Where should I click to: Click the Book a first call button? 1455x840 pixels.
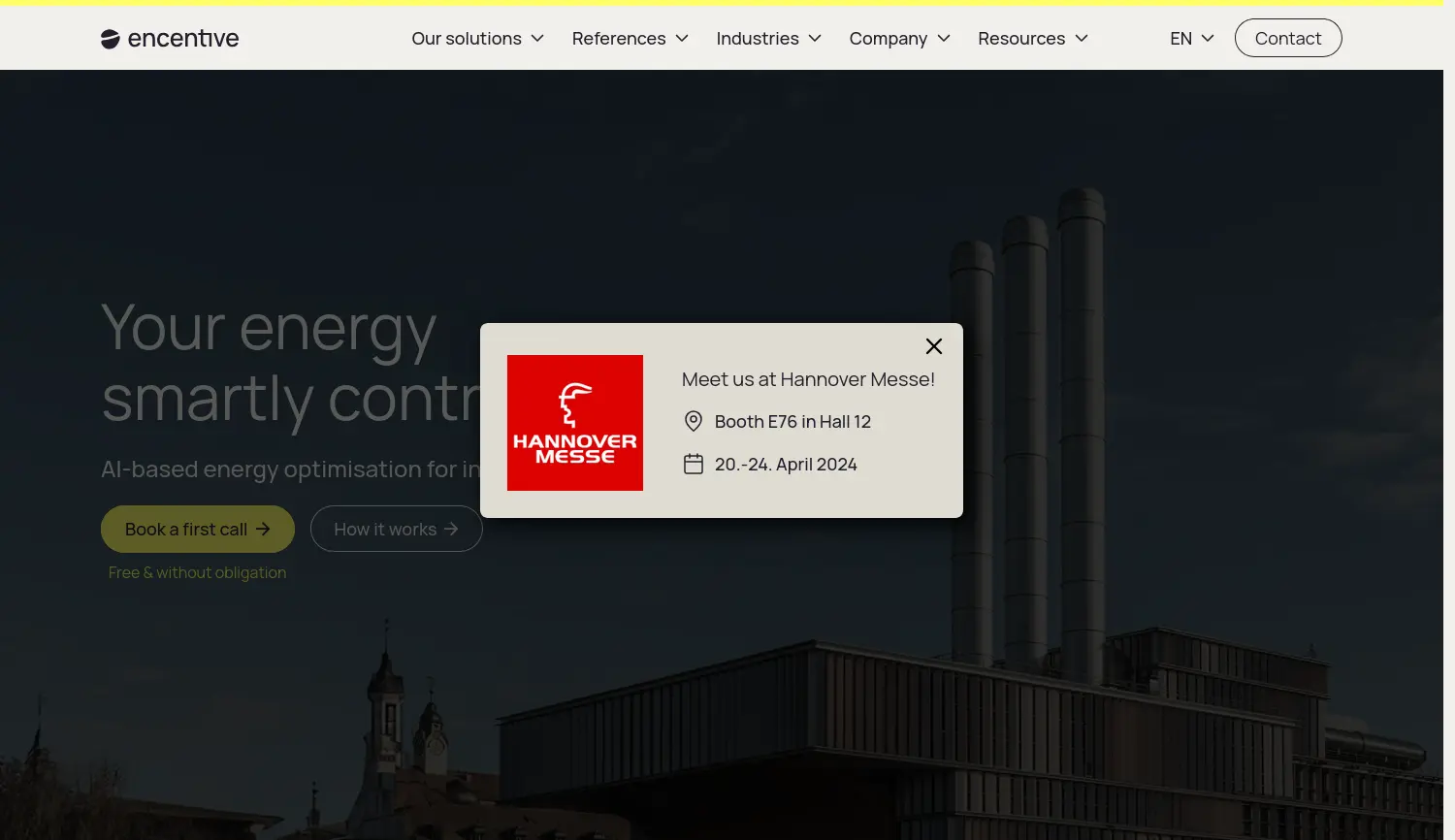[198, 529]
